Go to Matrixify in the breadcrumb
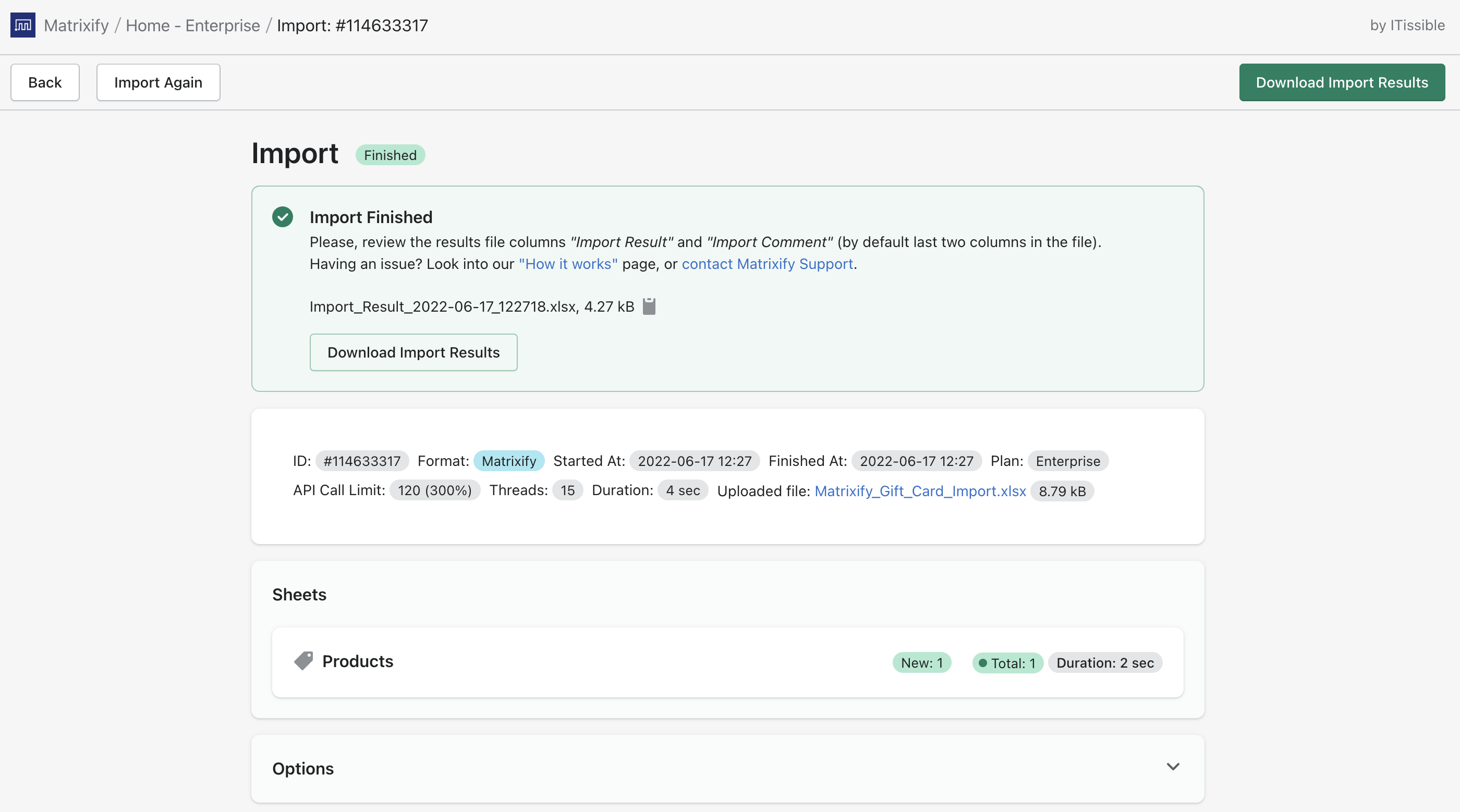 coord(76,26)
